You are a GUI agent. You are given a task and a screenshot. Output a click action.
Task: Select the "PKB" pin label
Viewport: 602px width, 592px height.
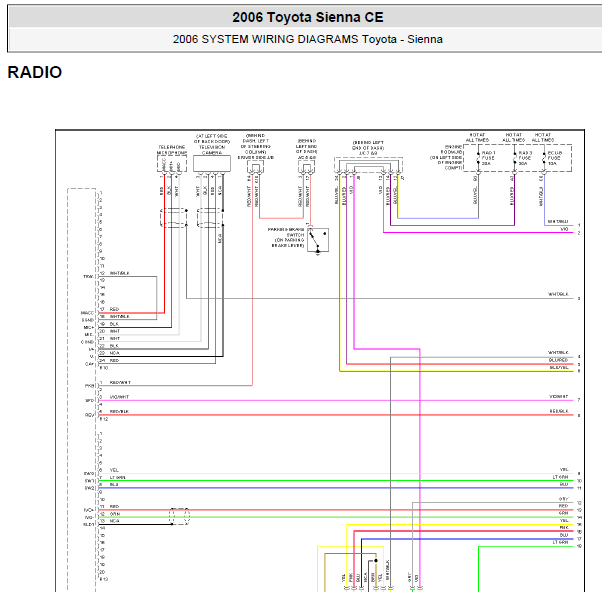pyautogui.click(x=90, y=386)
